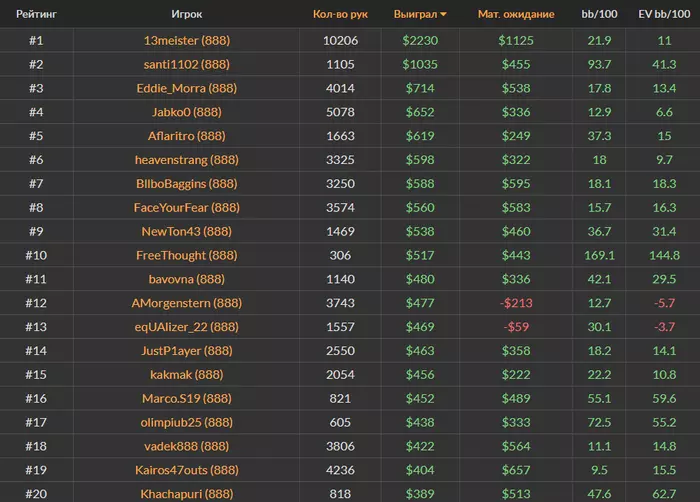Viewport: 700px width, 502px height.
Task: Open player AMorgenstern (888)
Action: click(x=187, y=303)
